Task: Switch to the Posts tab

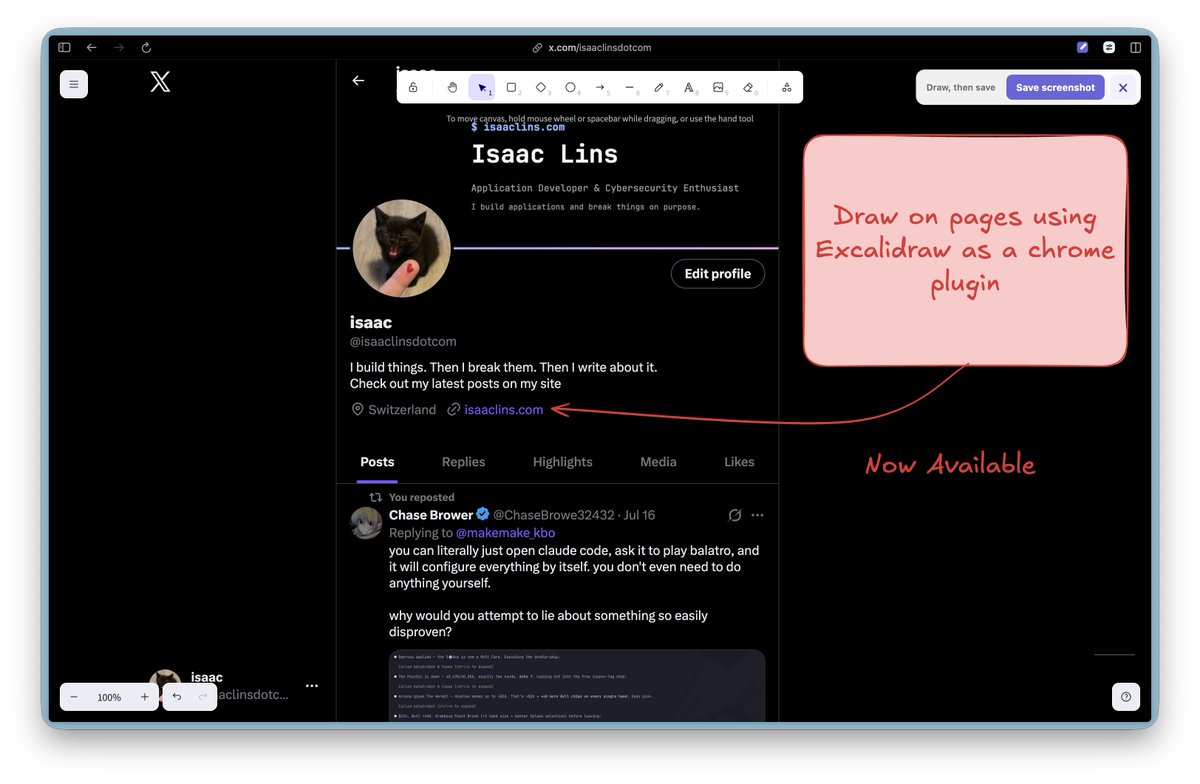Action: coord(377,462)
